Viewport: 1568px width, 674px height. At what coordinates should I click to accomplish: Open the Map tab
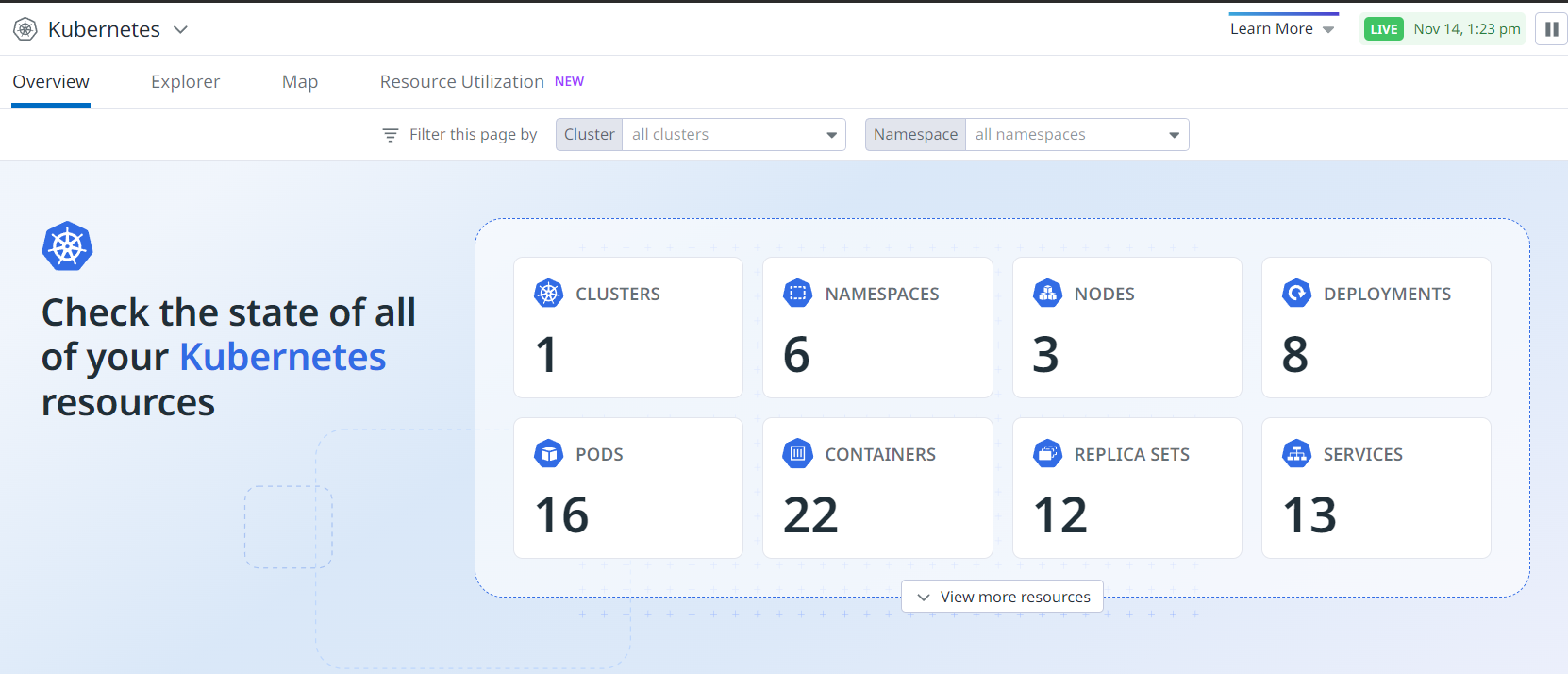coord(300,82)
